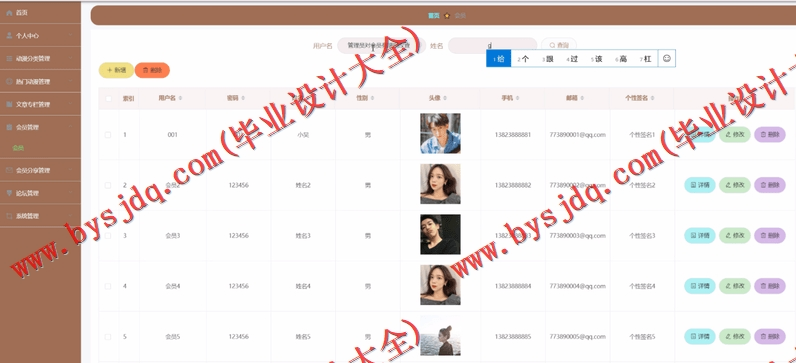The height and width of the screenshot is (363, 796).
Task: Choose IME candidate 2 个
Action: pyautogui.click(x=523, y=59)
